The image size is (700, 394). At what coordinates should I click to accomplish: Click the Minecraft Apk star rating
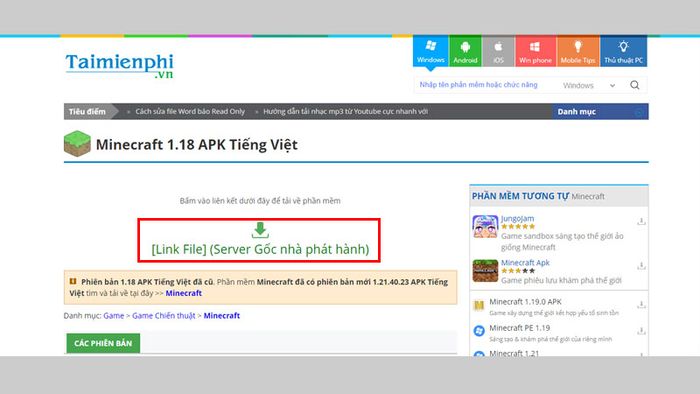(x=518, y=271)
